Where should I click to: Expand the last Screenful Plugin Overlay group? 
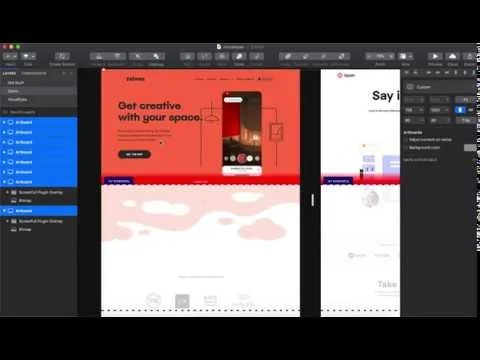coord(7,221)
